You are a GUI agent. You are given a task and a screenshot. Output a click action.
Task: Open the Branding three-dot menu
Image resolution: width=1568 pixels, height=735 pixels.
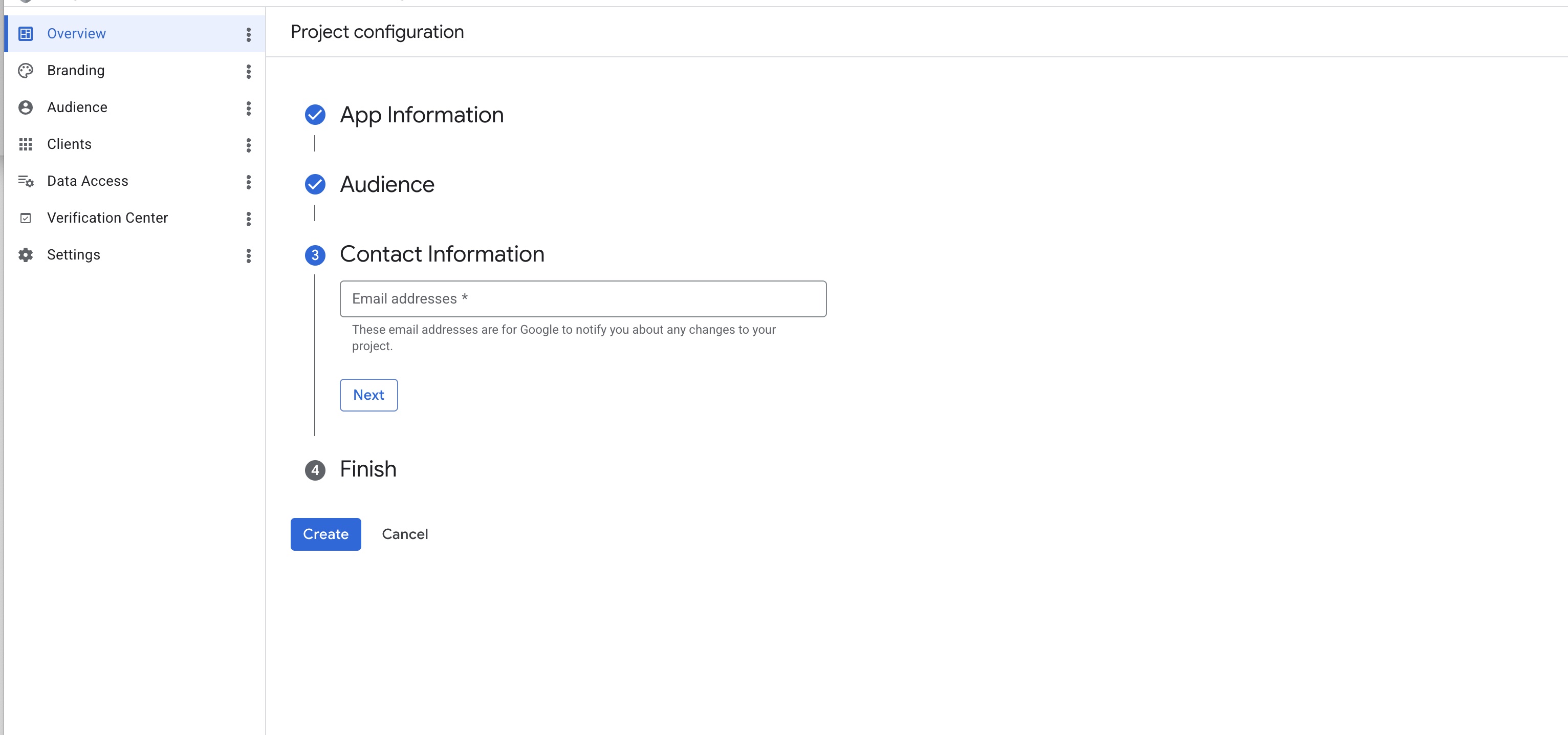tap(248, 71)
